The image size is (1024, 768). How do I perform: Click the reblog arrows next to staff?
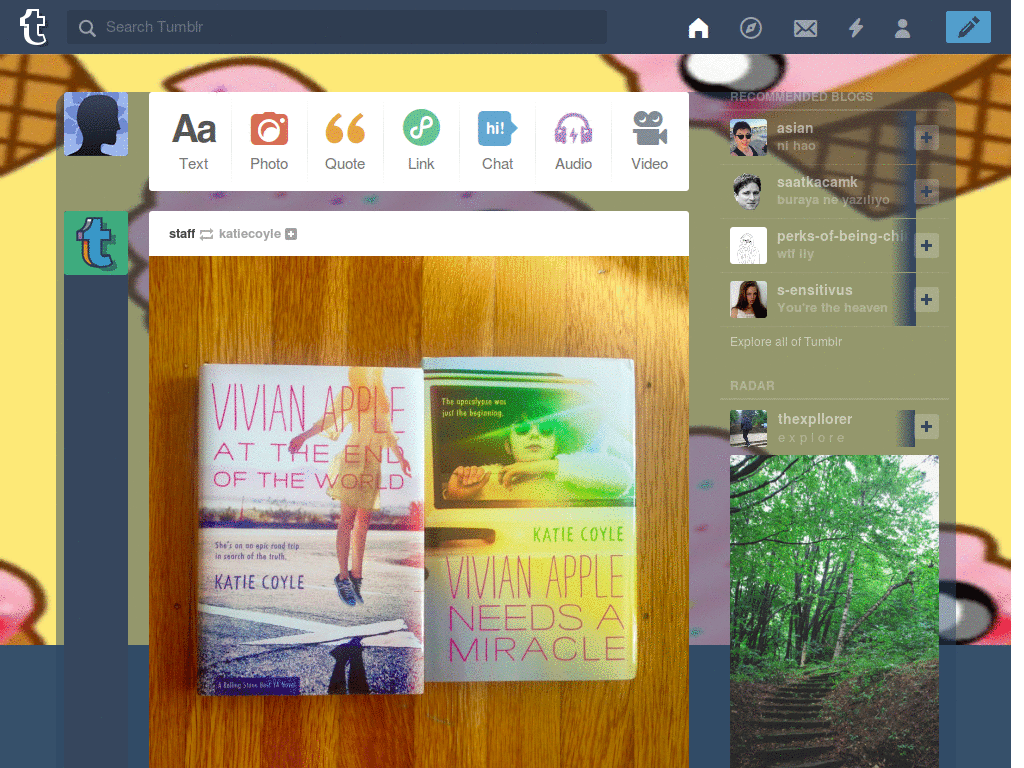coord(206,234)
